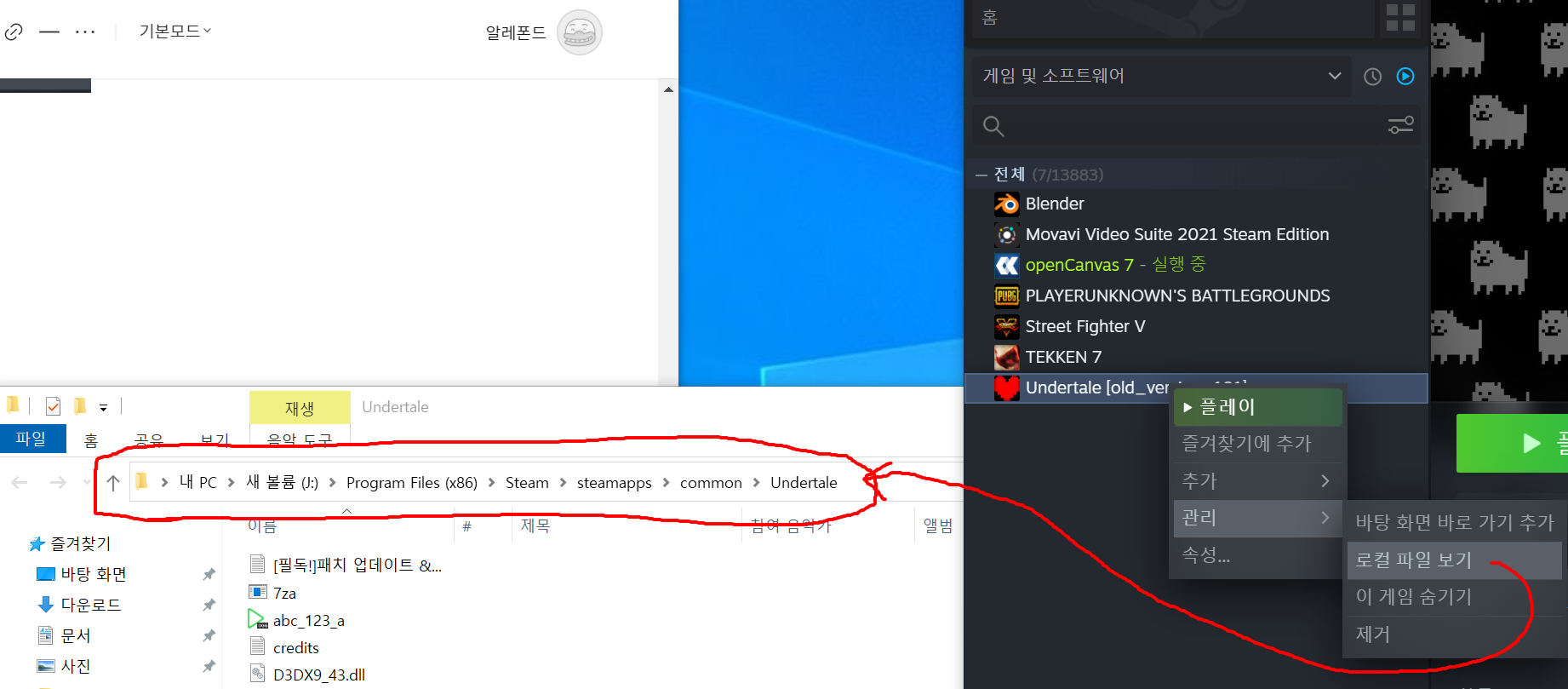Click common in the address path
1568x689 pixels.
[x=711, y=483]
